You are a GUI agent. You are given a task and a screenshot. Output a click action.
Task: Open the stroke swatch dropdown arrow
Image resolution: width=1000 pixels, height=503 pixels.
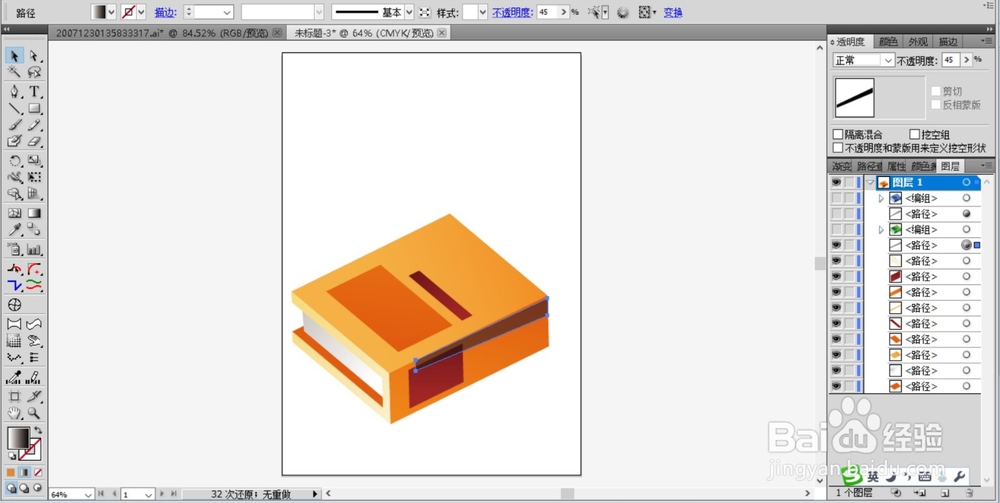pos(141,12)
